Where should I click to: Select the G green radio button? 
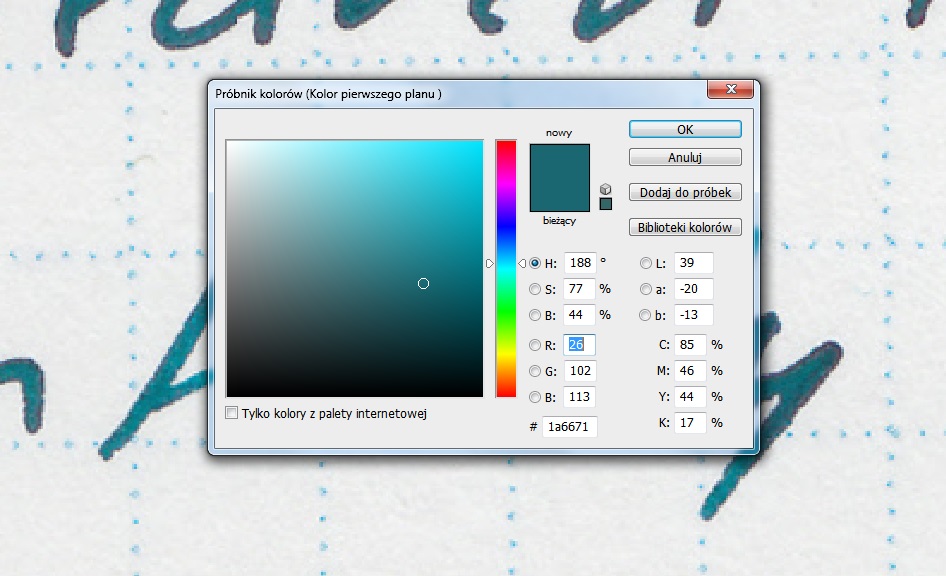536,371
